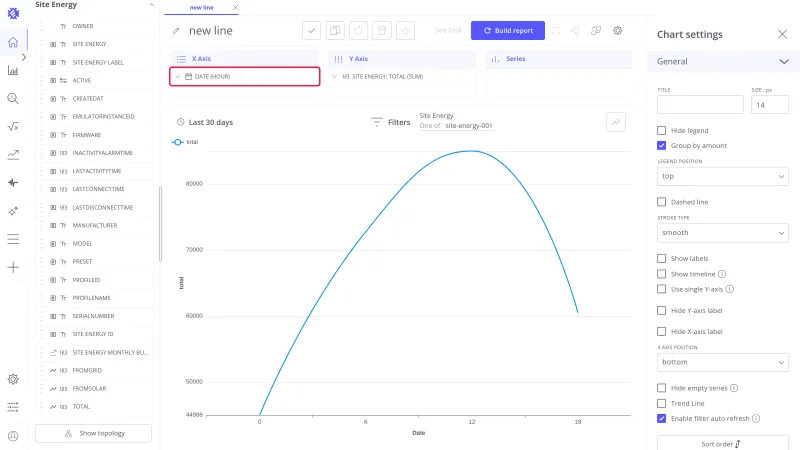This screenshot has height=450, width=800.
Task: Open the trend line sidebar icon
Action: 13,155
